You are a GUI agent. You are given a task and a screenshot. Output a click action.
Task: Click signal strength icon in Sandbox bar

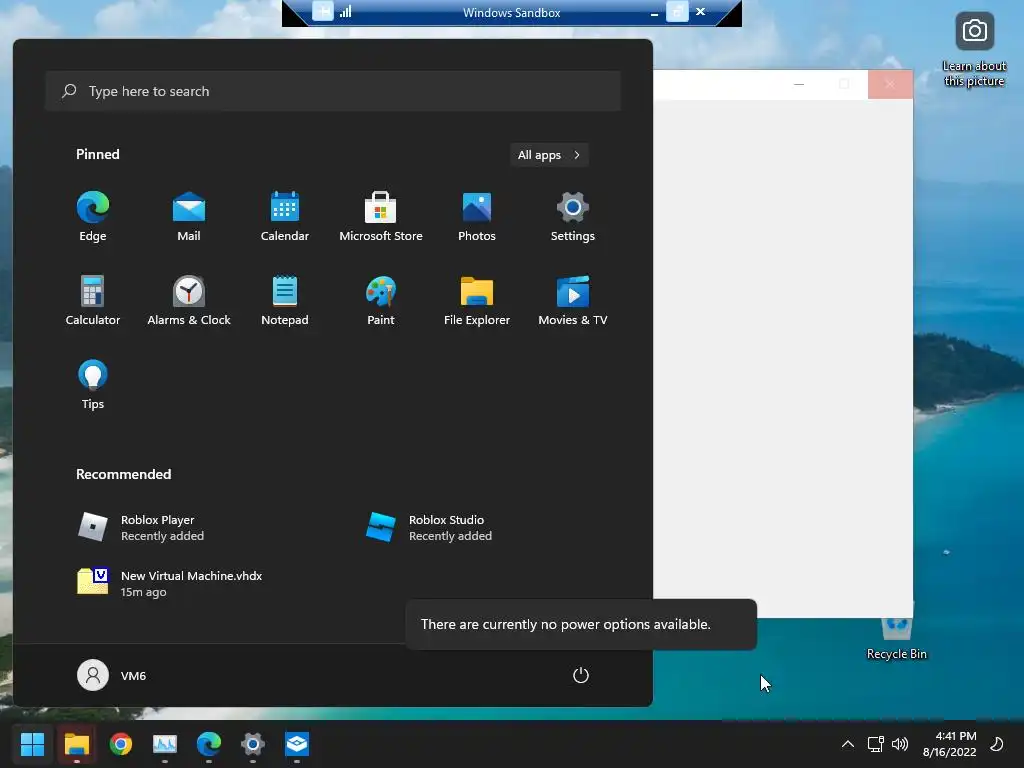[x=345, y=11]
